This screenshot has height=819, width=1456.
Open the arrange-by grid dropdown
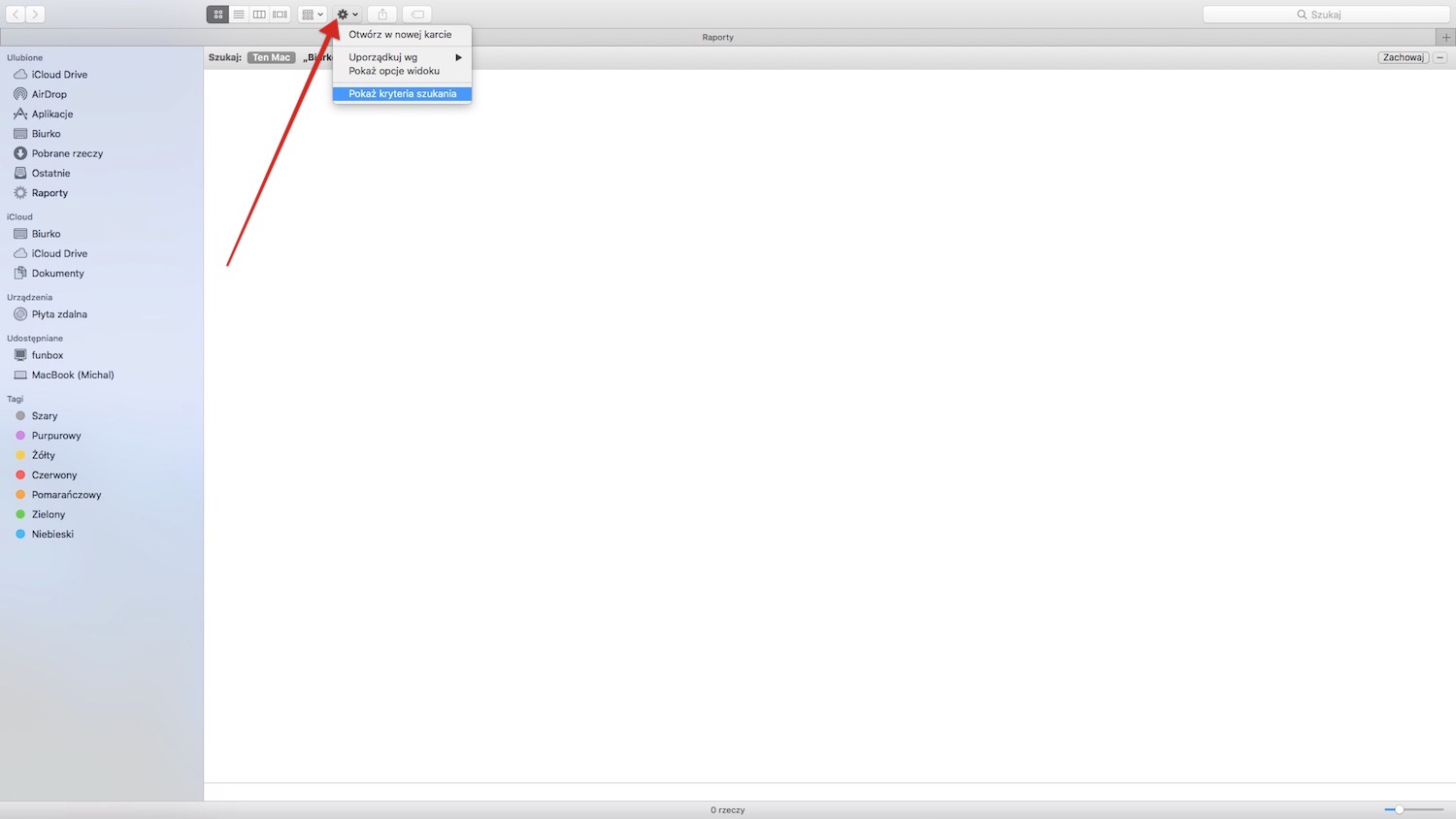(313, 15)
